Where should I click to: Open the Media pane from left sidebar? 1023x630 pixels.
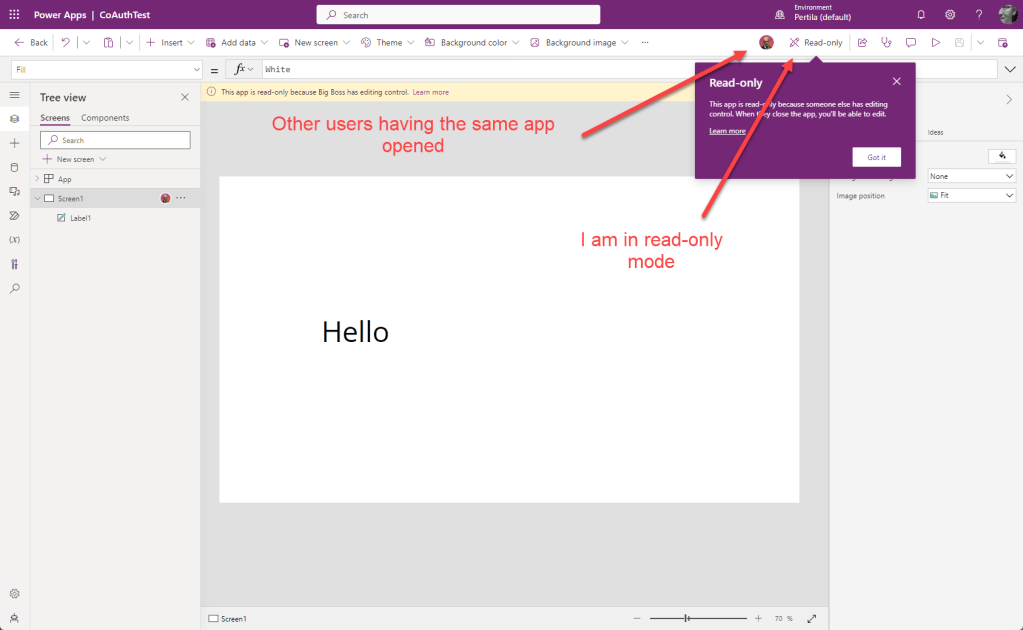pyautogui.click(x=14, y=191)
